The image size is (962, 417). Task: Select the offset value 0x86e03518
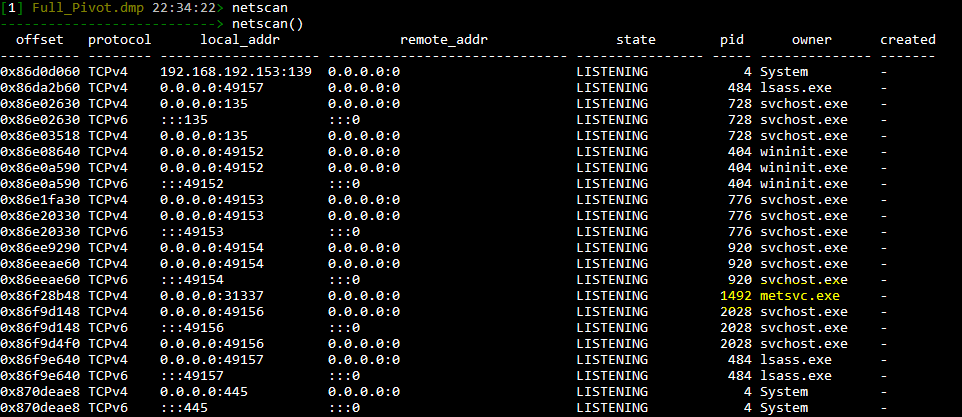(x=39, y=136)
